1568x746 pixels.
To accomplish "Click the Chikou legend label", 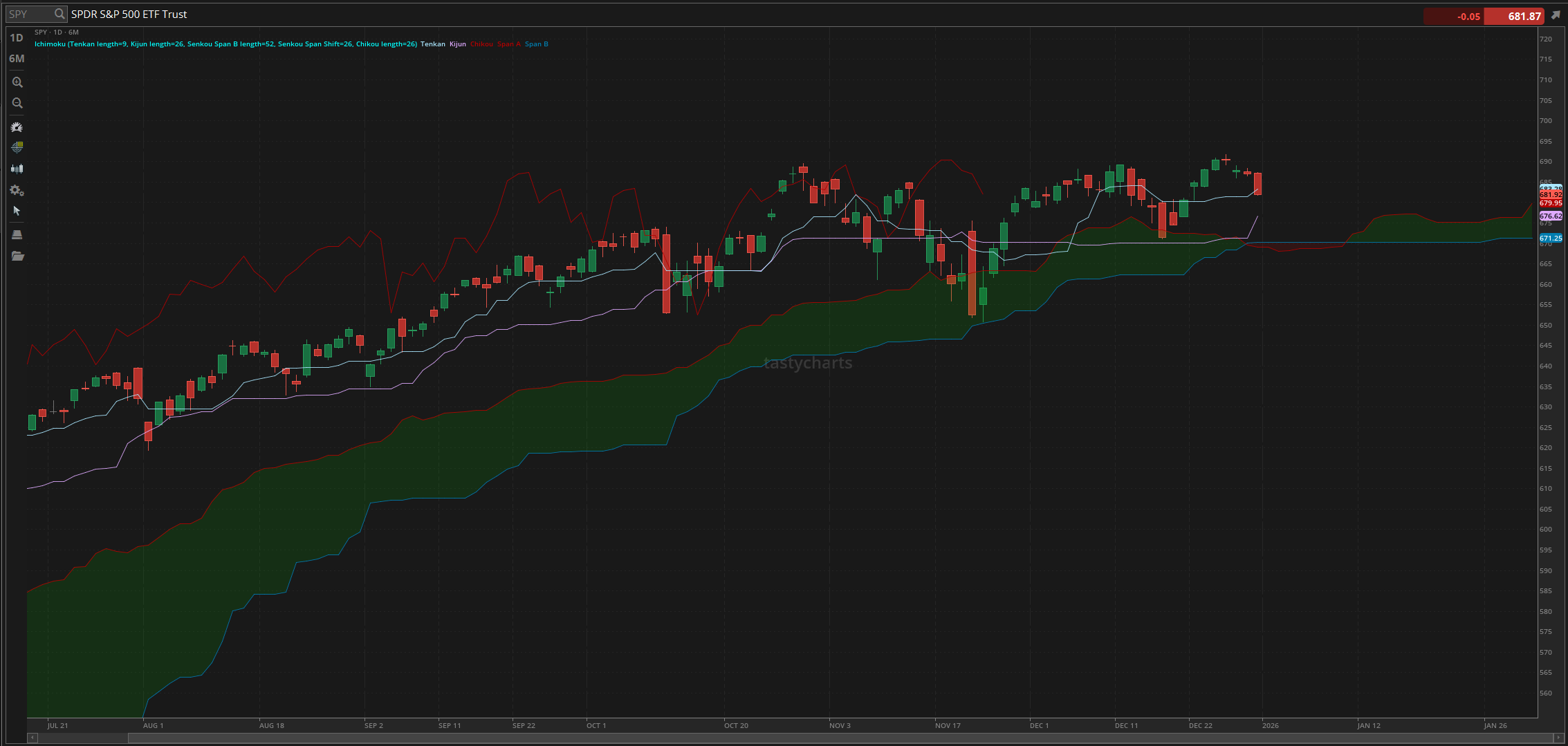I will pos(481,44).
